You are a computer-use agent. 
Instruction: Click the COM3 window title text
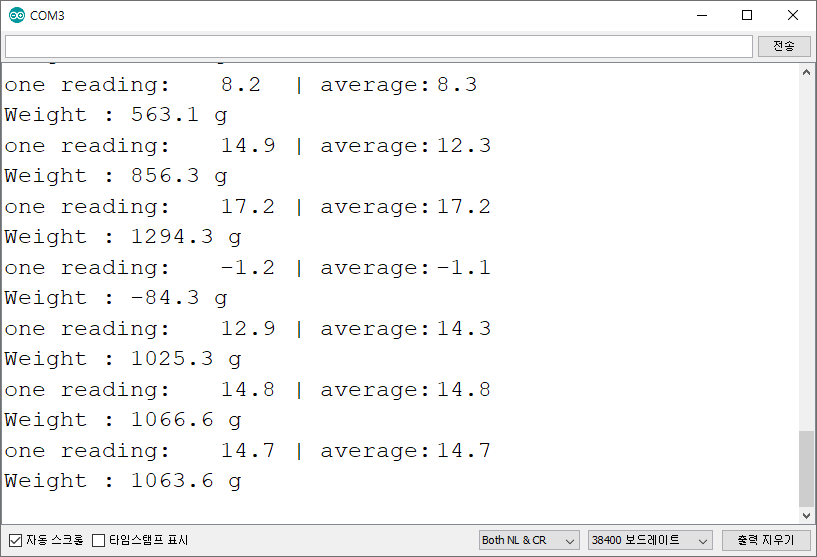[47, 16]
